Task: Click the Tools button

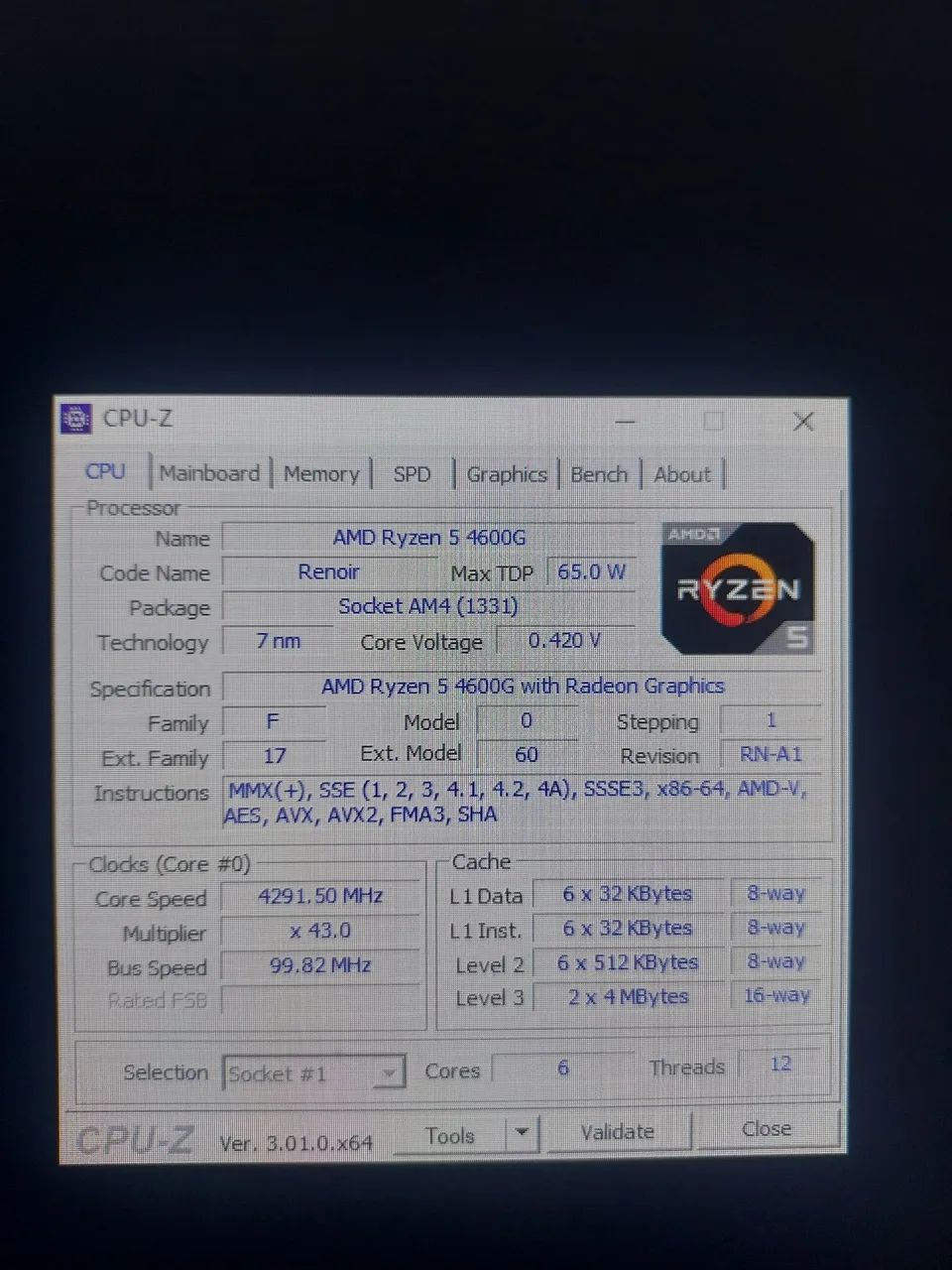Action: pyautogui.click(x=450, y=1135)
